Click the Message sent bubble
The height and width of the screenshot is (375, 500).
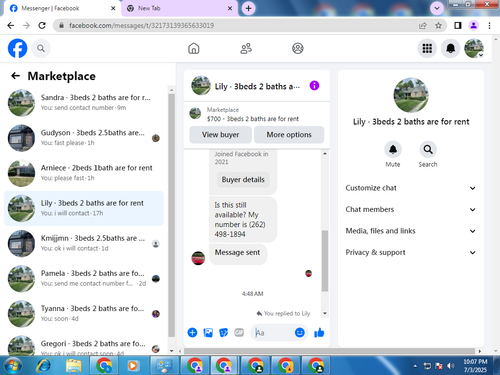tap(237, 253)
